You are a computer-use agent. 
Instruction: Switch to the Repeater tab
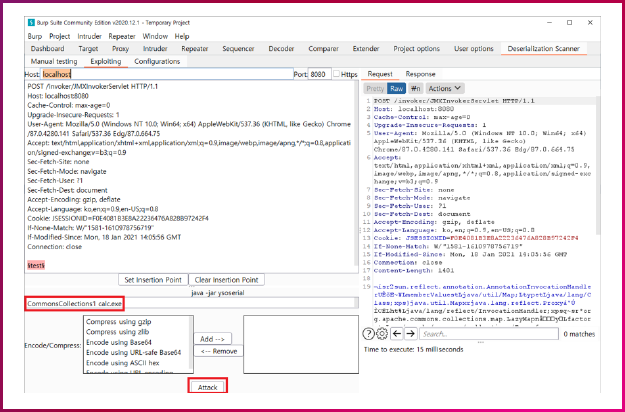pos(195,49)
